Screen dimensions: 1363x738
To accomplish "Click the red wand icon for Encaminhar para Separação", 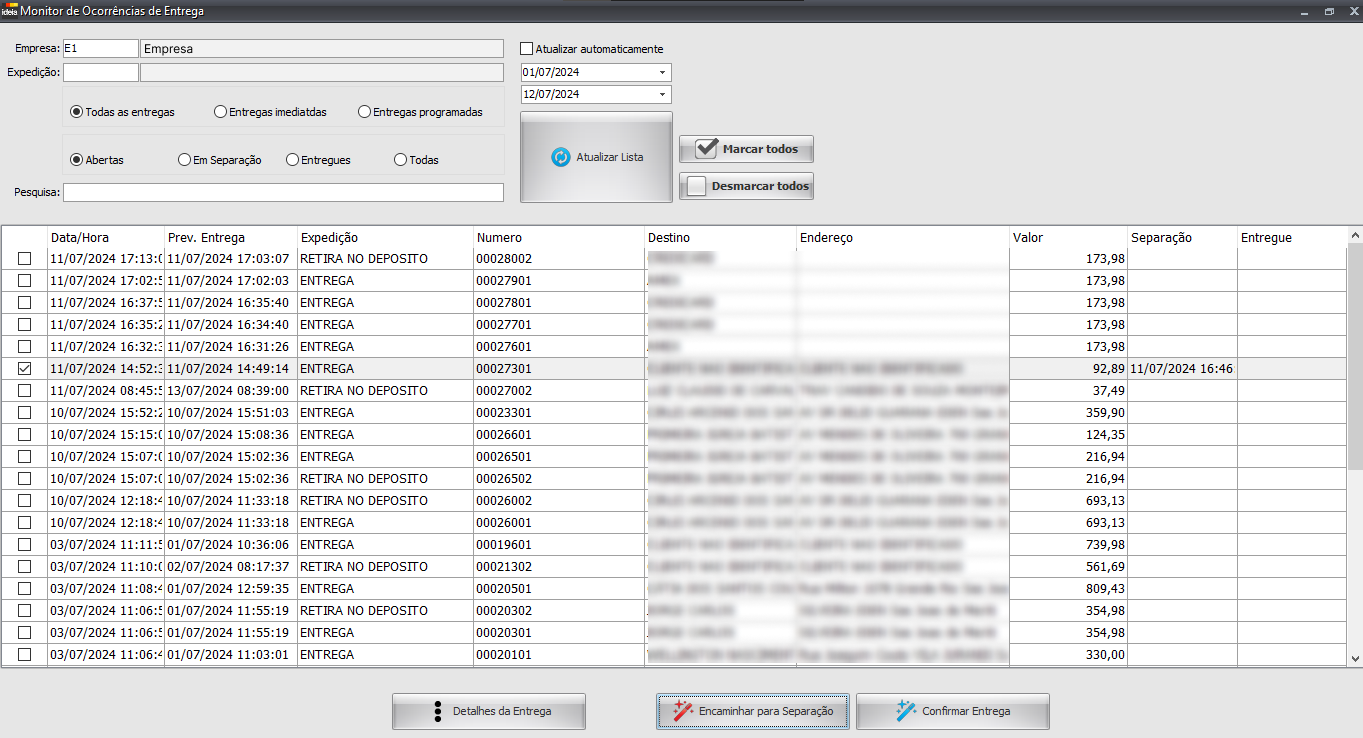I will pos(683,711).
